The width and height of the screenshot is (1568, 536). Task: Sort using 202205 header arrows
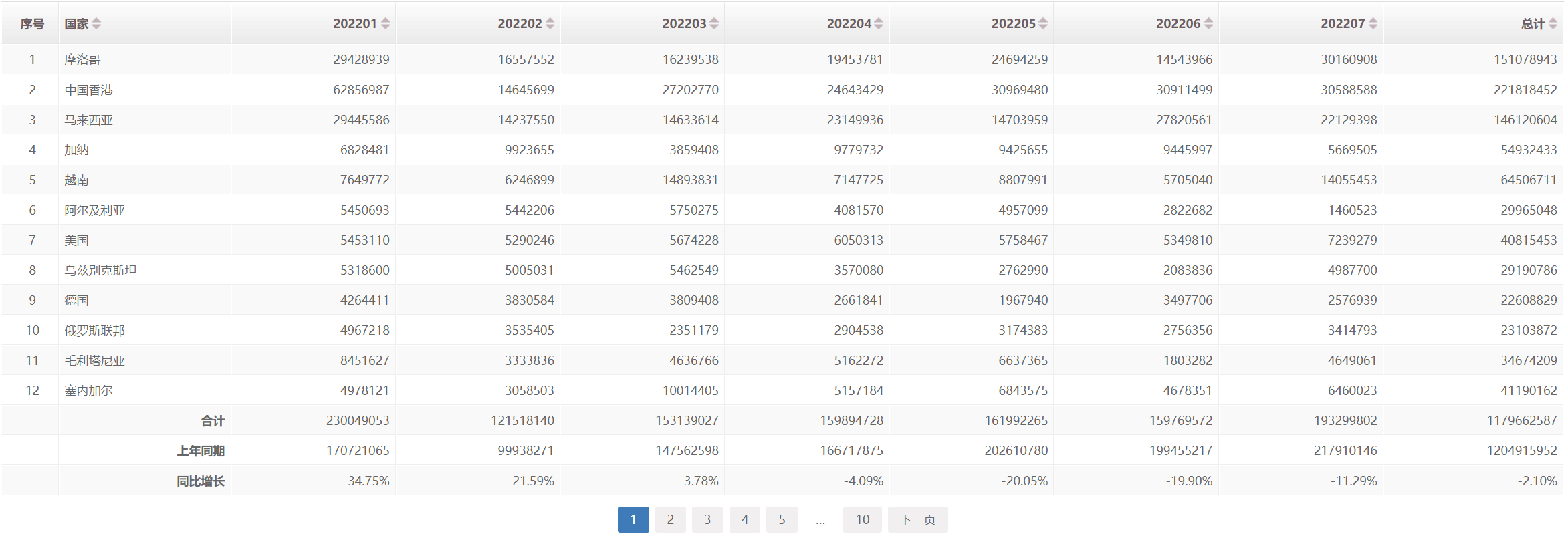coord(1043,24)
